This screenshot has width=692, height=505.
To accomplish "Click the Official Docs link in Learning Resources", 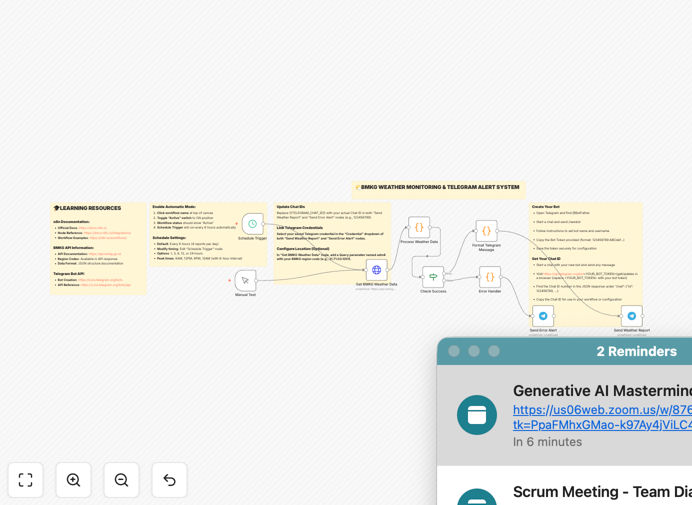I will pos(92,228).
